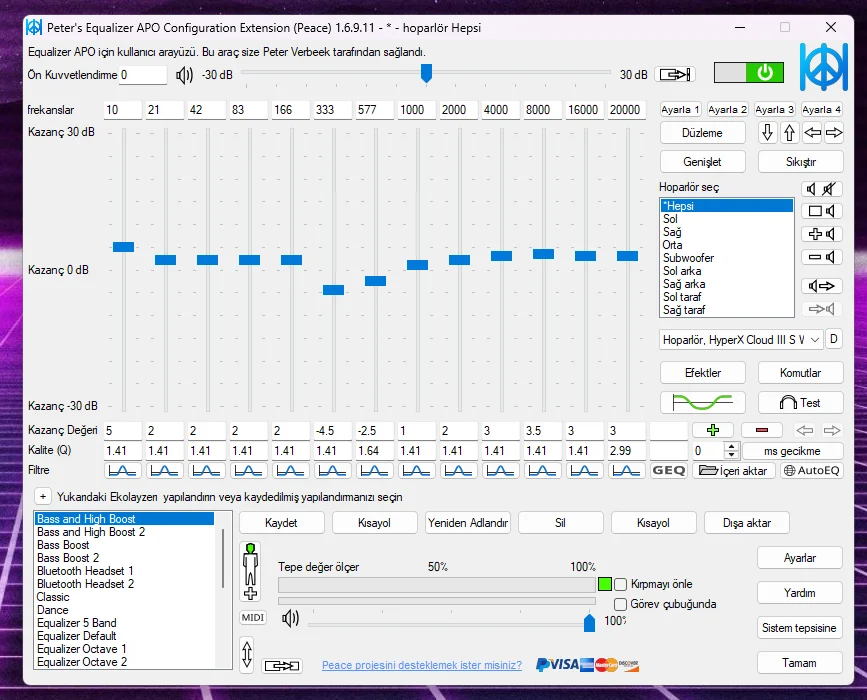Open the Efektler panel

(x=702, y=373)
